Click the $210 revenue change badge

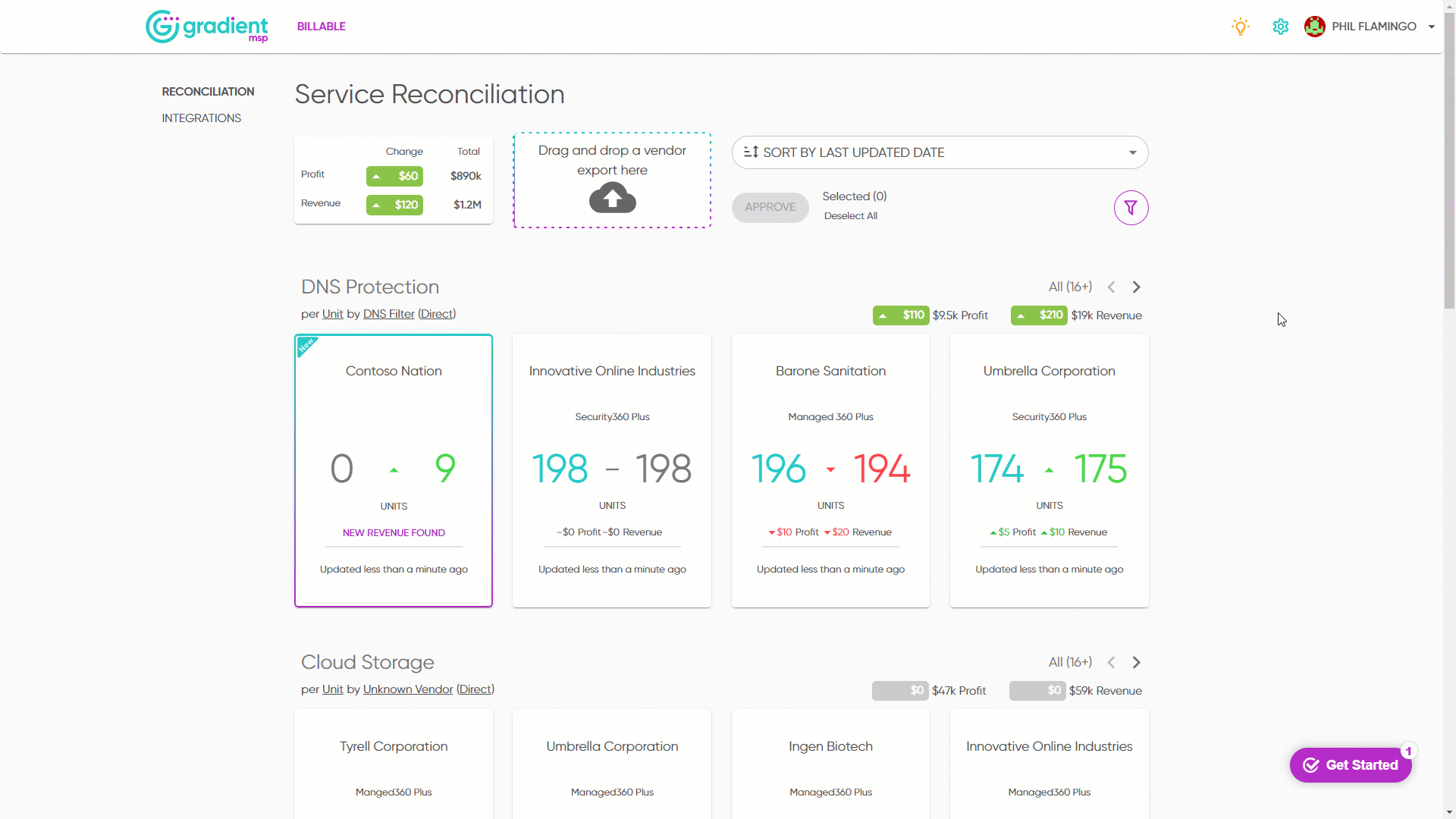coord(1039,315)
